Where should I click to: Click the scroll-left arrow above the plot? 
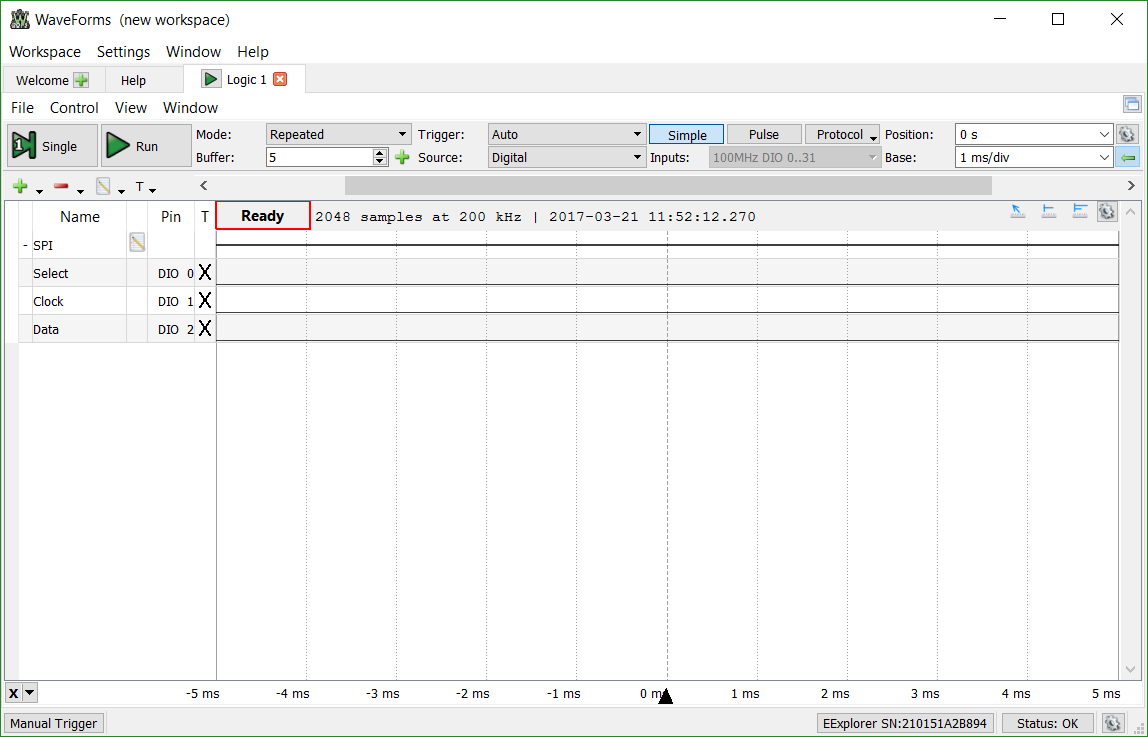(204, 185)
